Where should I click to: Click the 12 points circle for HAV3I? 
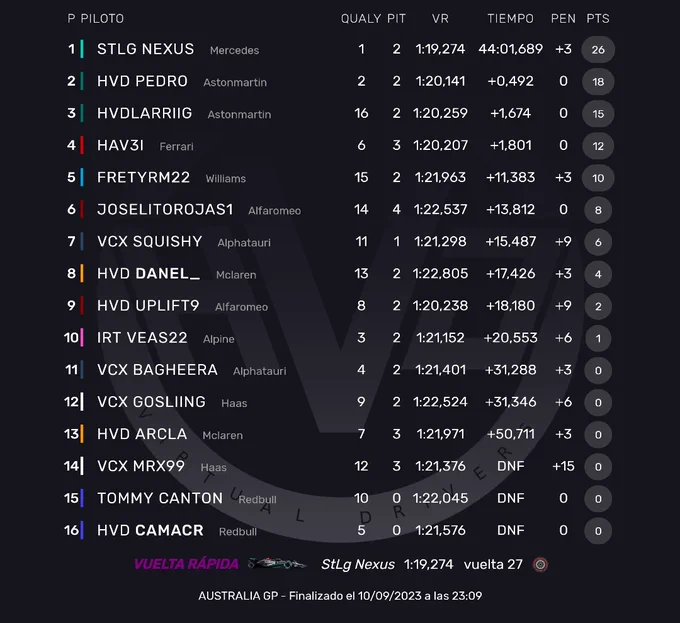click(598, 146)
